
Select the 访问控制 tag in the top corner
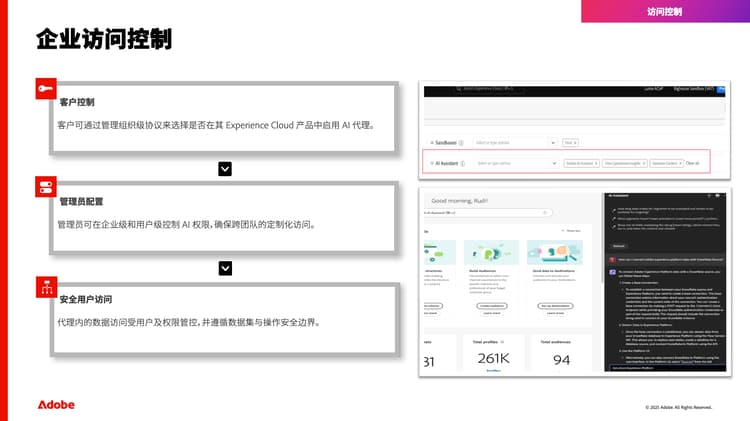665,11
